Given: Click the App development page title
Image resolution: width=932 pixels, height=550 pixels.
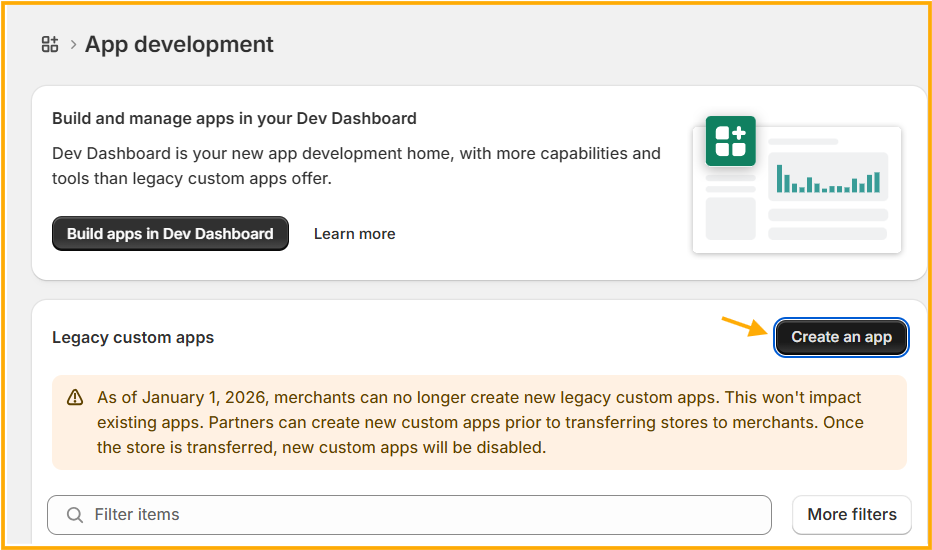Looking at the screenshot, I should 179,44.
